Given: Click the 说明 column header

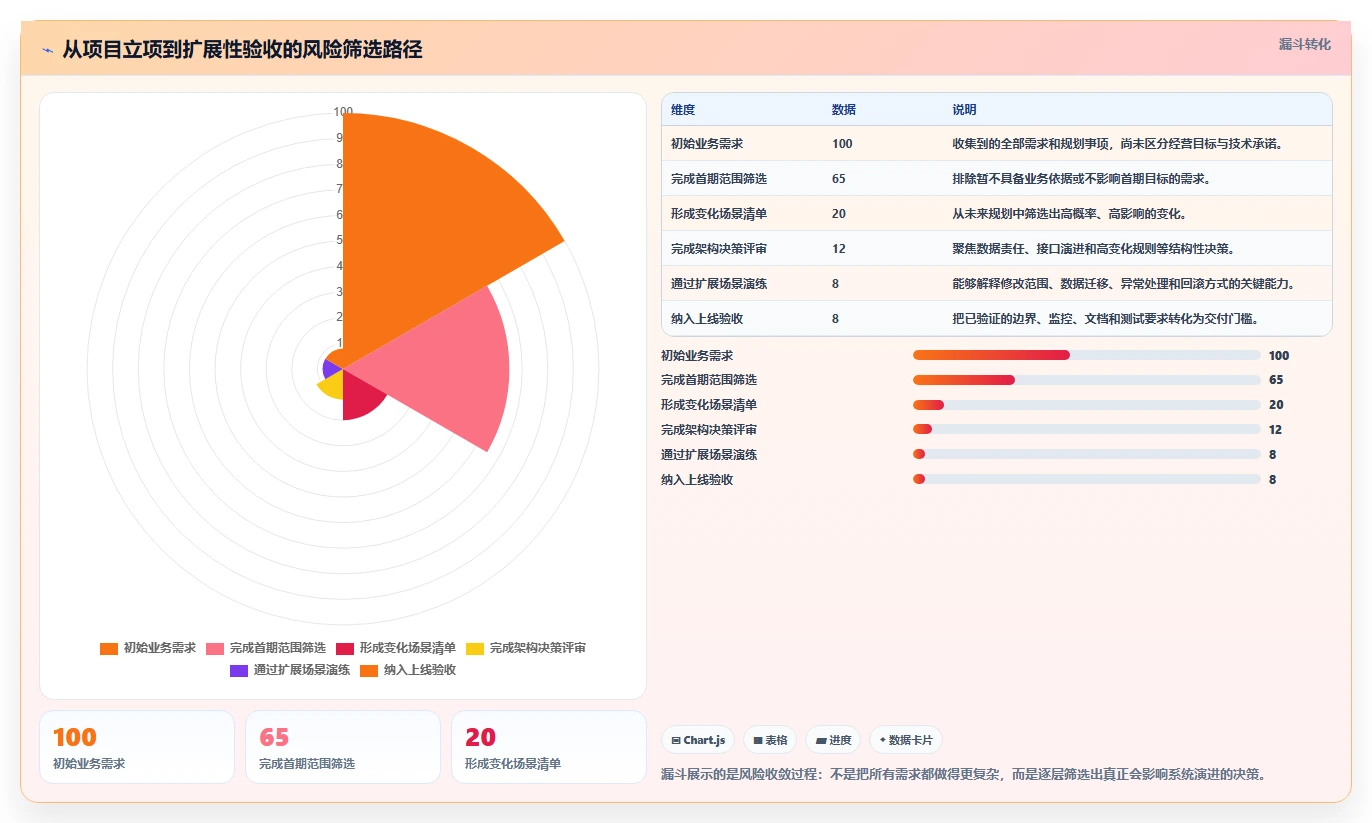Looking at the screenshot, I should point(964,110).
